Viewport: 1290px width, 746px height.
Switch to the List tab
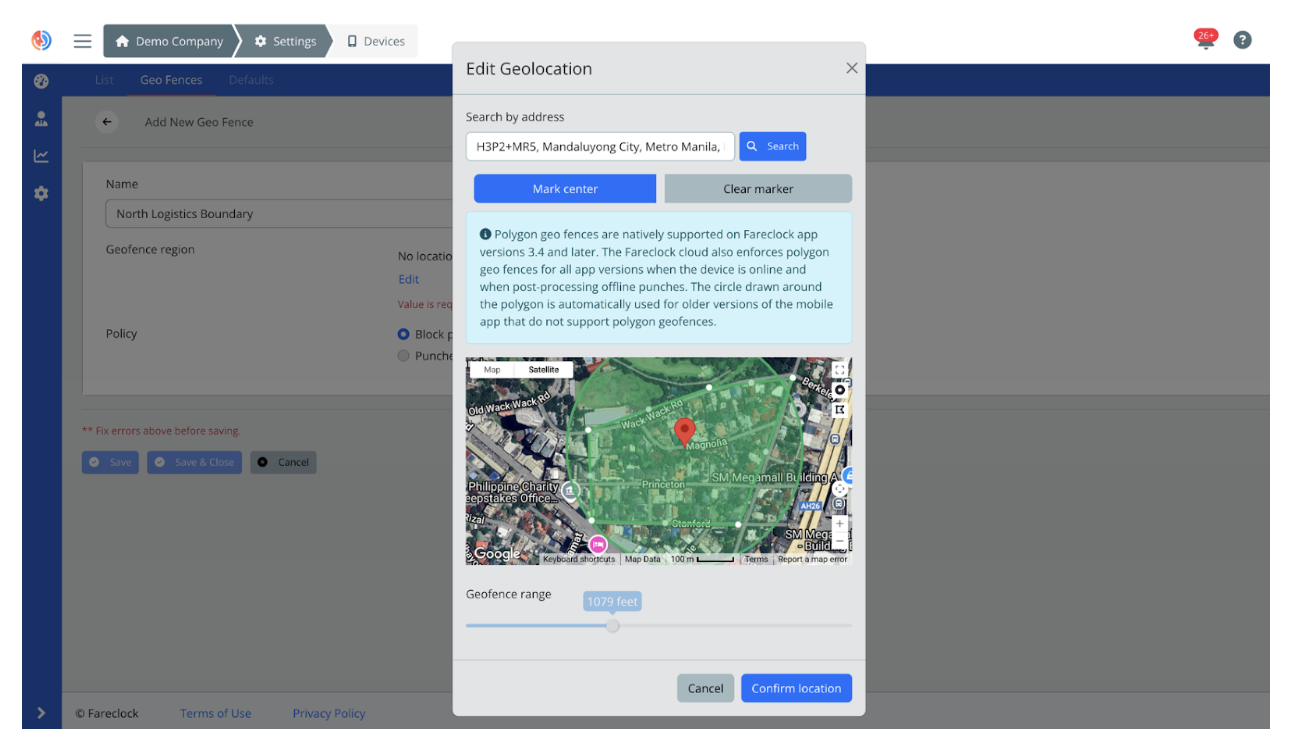[x=104, y=79]
